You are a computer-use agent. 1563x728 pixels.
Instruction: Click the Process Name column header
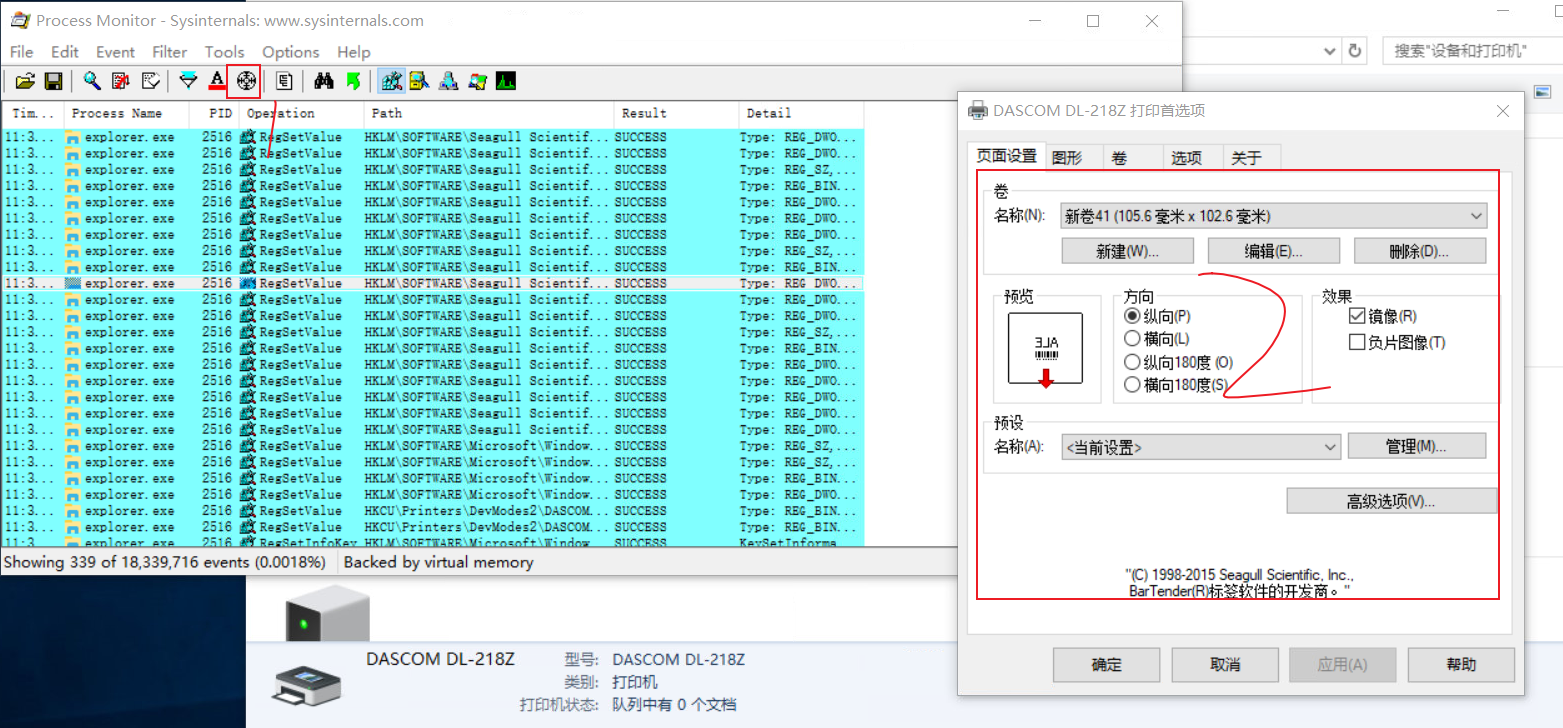(x=126, y=113)
